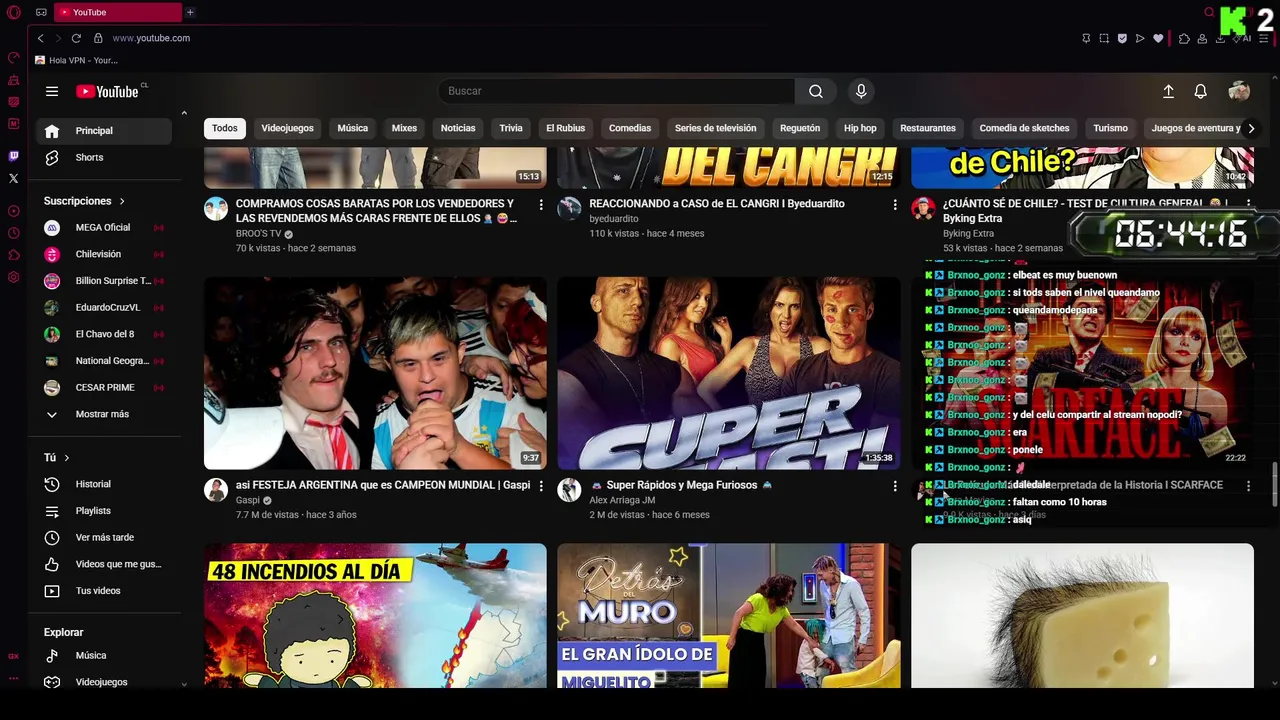1280x720 pixels.
Task: Open the cheese video thumbnail
Action: [1082, 615]
